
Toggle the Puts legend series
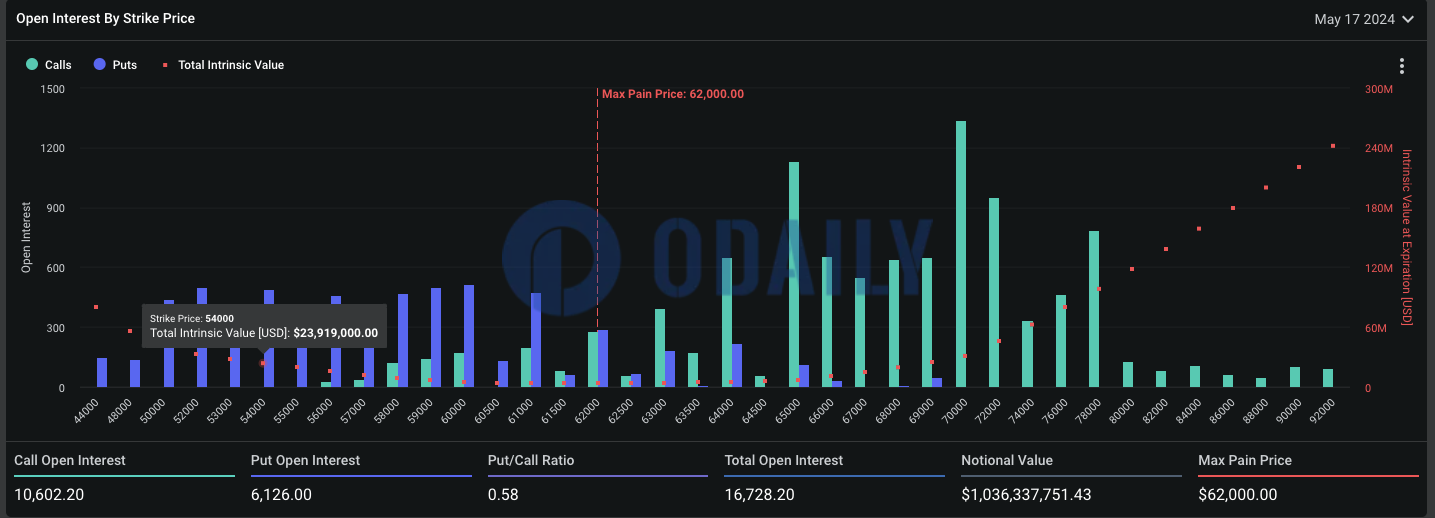point(115,65)
